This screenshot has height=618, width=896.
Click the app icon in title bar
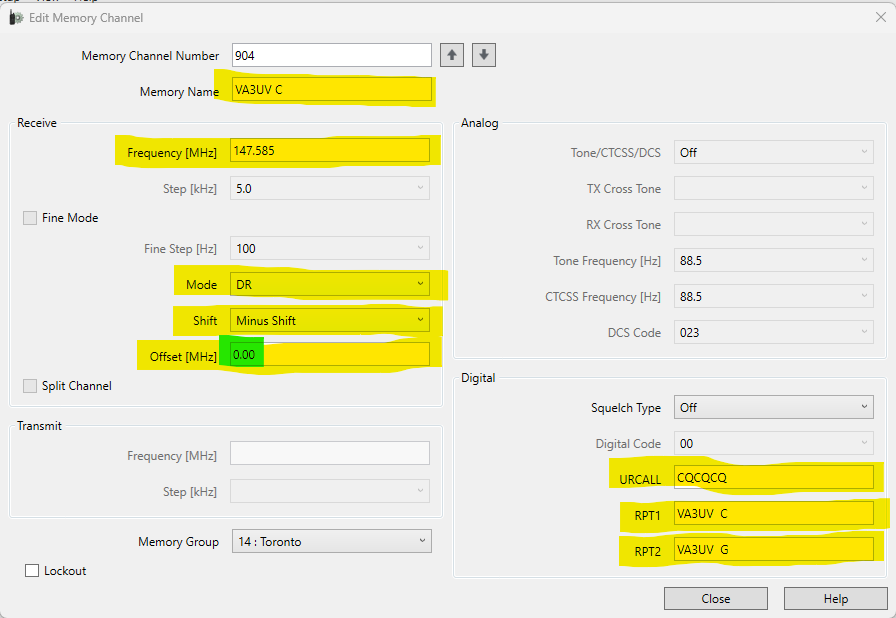click(x=16, y=17)
